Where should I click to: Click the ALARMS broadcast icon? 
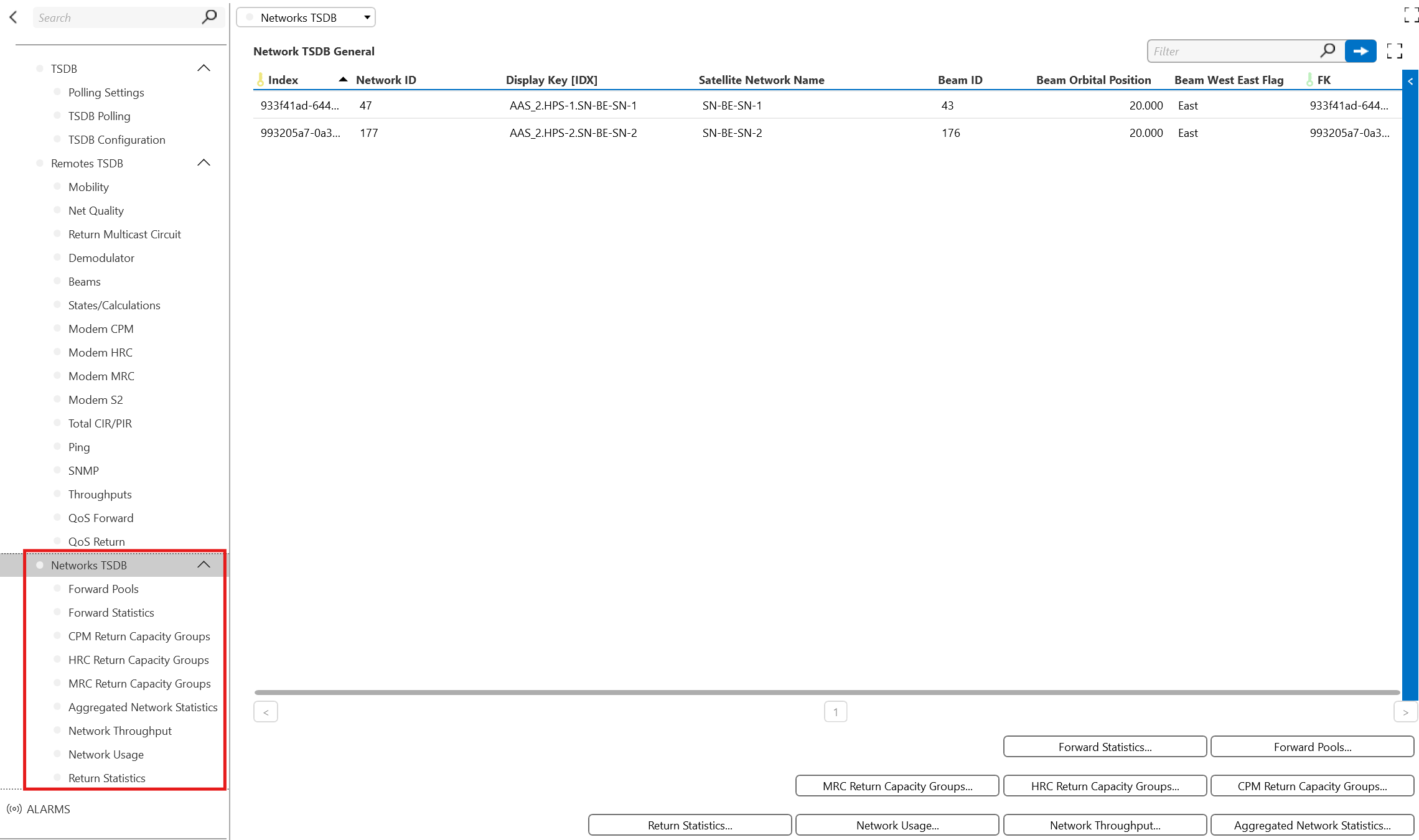pos(14,809)
